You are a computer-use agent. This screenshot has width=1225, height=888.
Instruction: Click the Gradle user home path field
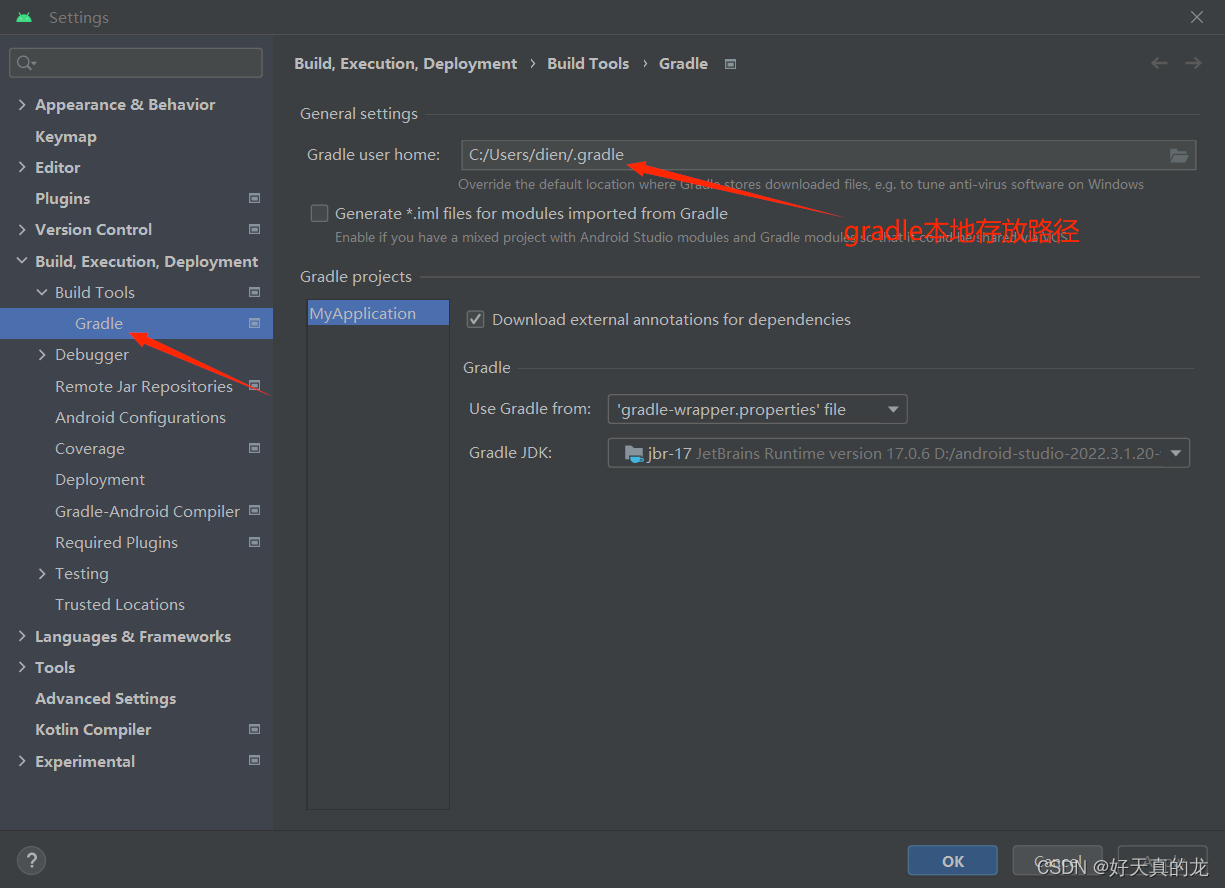click(x=812, y=155)
